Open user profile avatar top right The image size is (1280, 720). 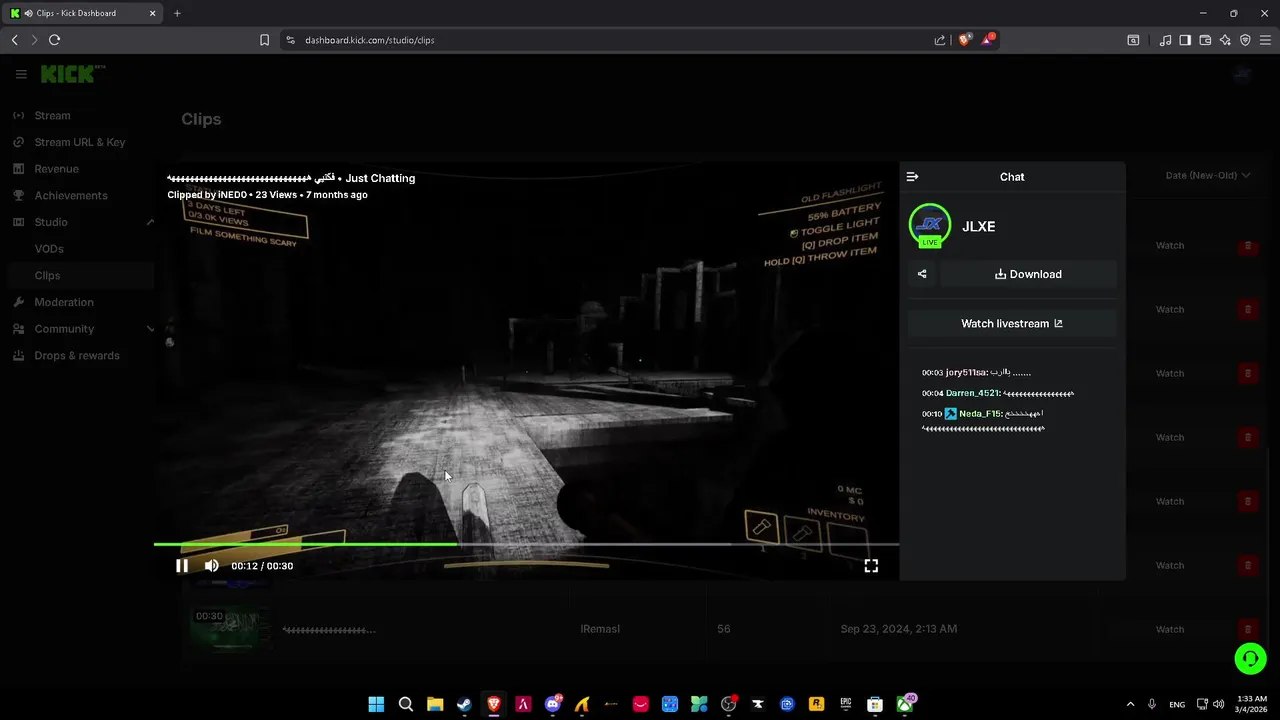click(x=1242, y=74)
